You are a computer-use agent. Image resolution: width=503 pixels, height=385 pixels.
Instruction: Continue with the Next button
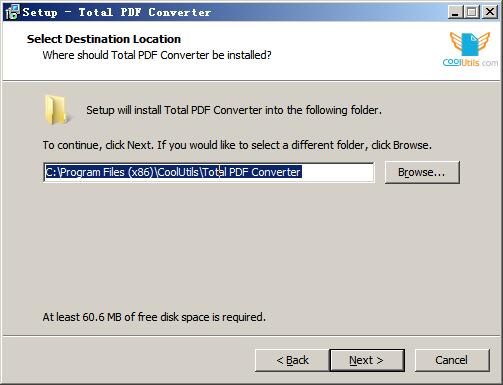[367, 360]
